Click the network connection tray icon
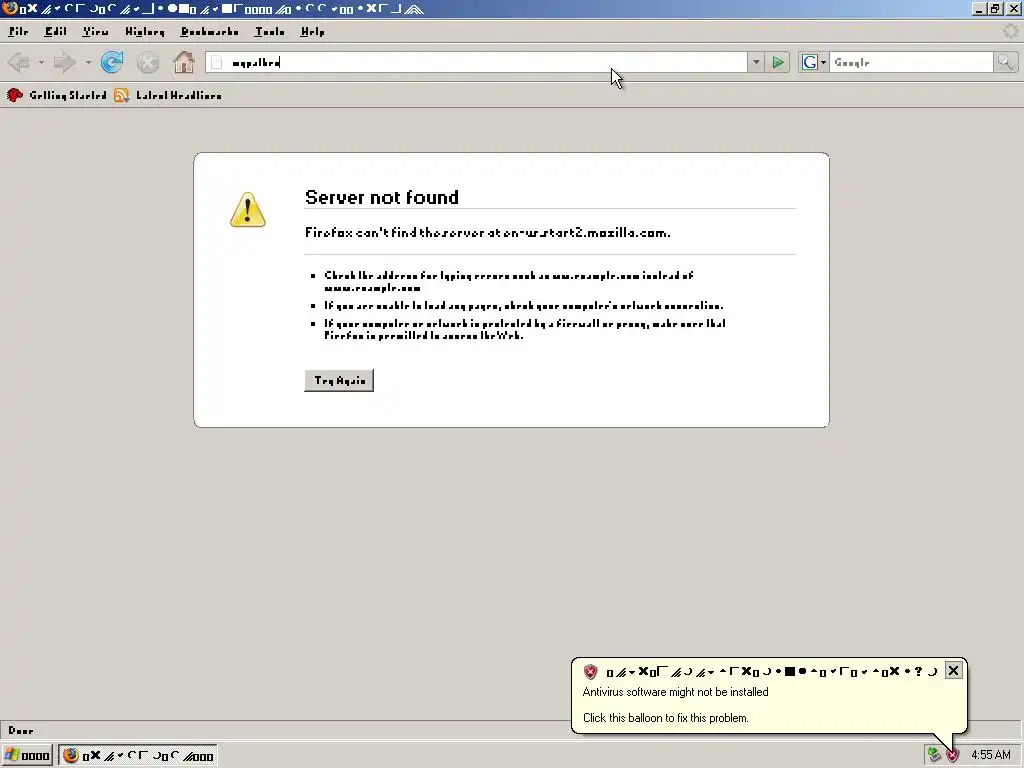 (x=934, y=755)
